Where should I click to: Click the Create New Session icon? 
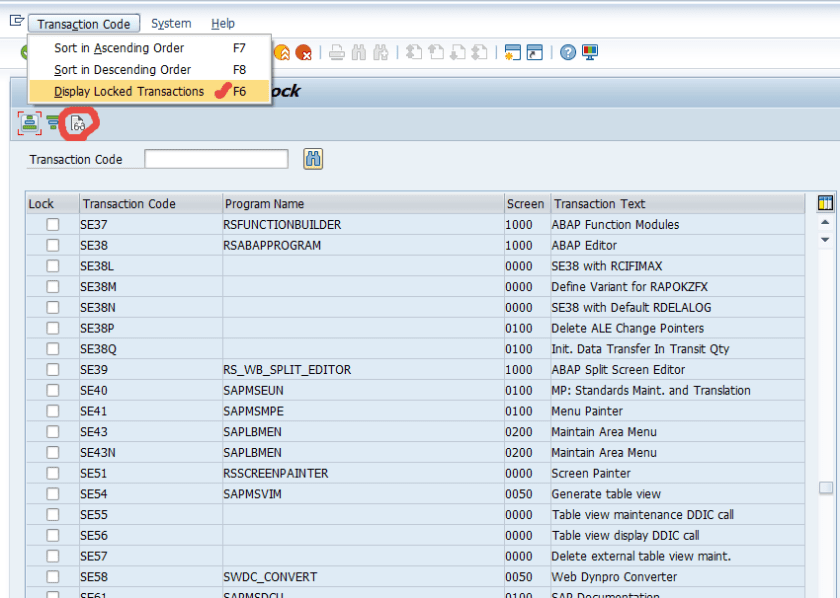[x=513, y=53]
